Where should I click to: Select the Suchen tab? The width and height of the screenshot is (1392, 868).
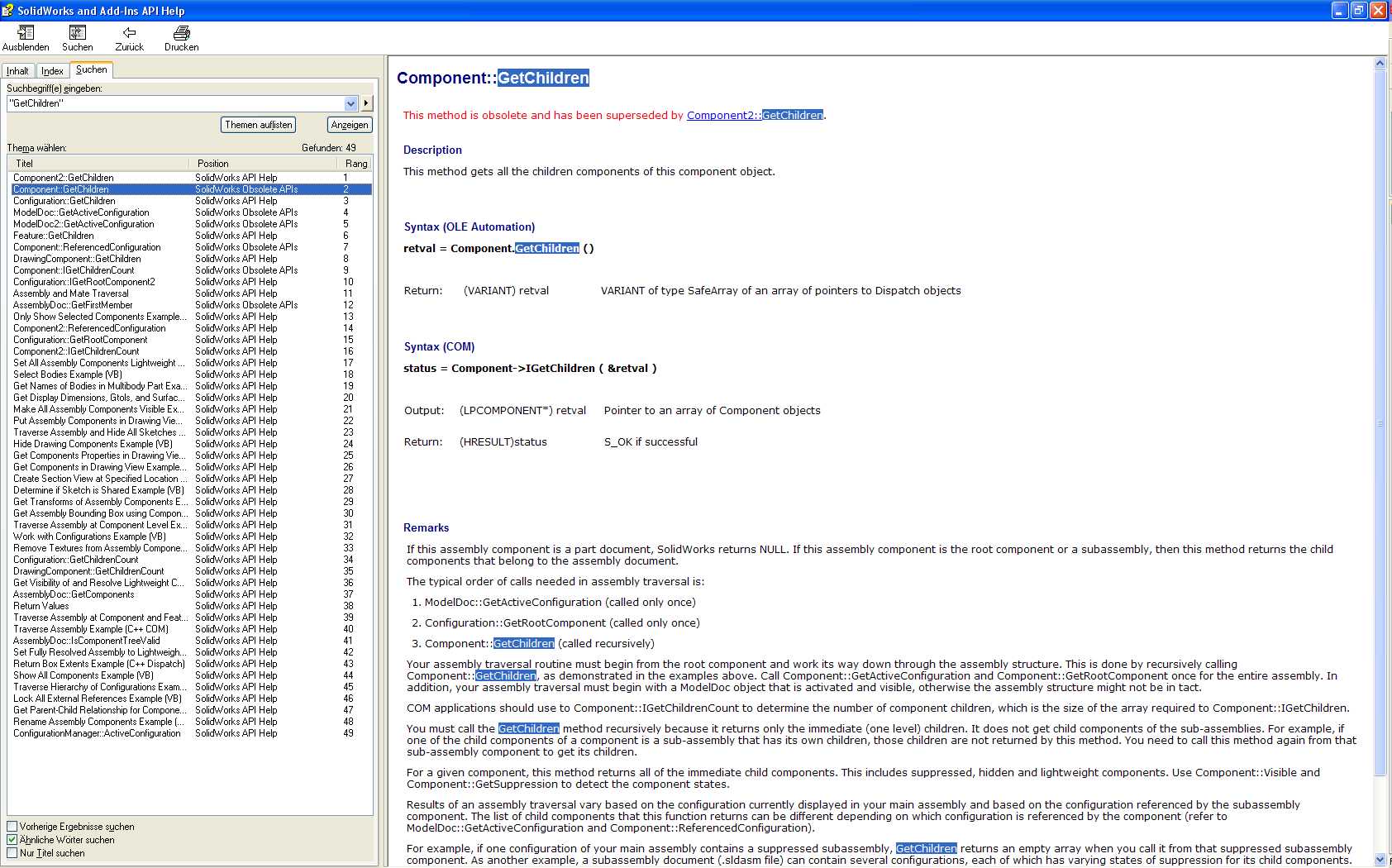pyautogui.click(x=91, y=69)
